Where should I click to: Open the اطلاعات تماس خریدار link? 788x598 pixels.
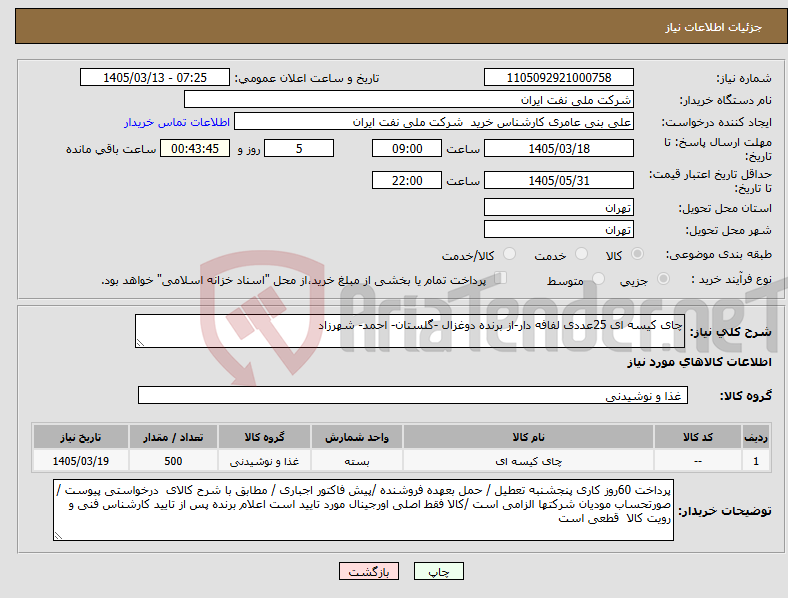coord(177,122)
